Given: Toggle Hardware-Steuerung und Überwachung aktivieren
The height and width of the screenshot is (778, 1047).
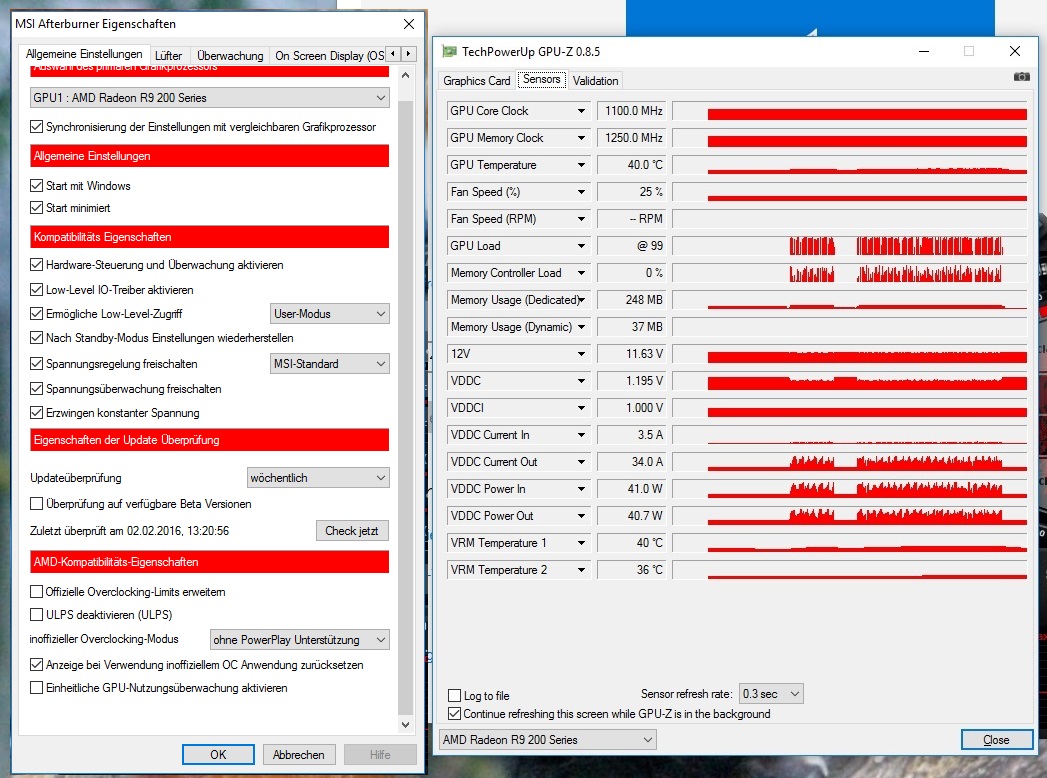Looking at the screenshot, I should coord(37,264).
